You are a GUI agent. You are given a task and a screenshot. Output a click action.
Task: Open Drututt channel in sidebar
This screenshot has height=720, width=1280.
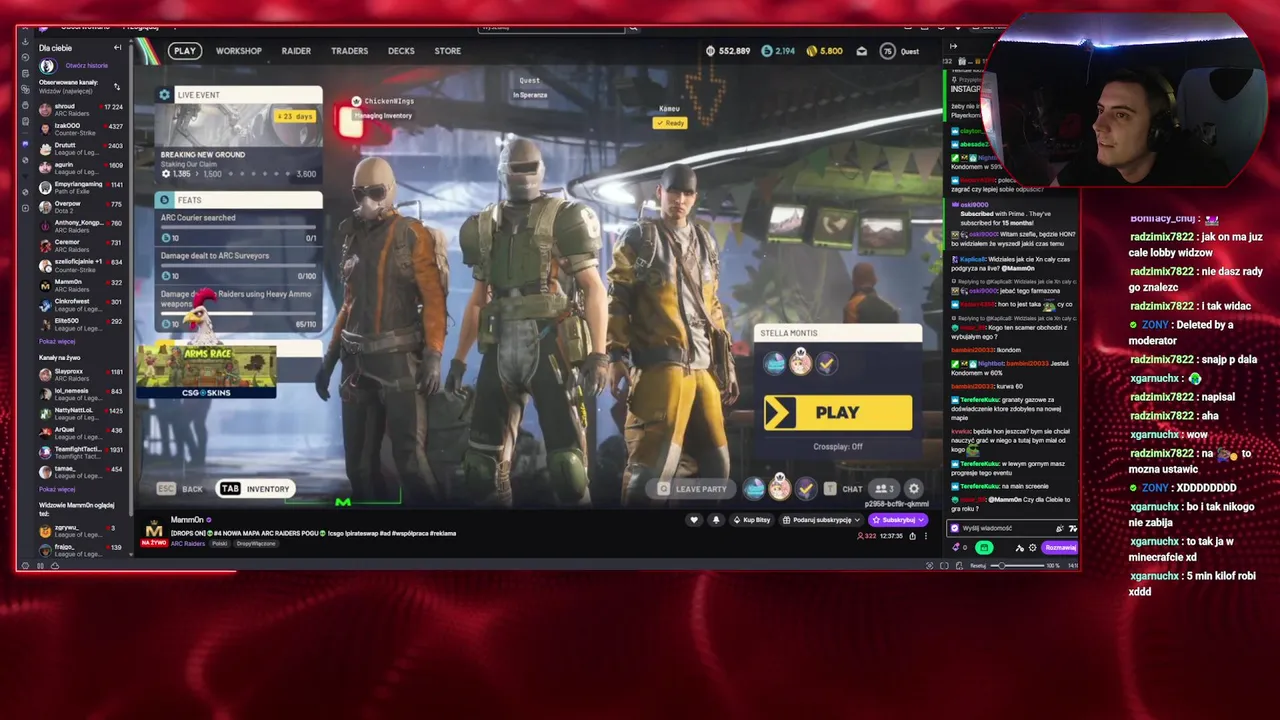80,148
